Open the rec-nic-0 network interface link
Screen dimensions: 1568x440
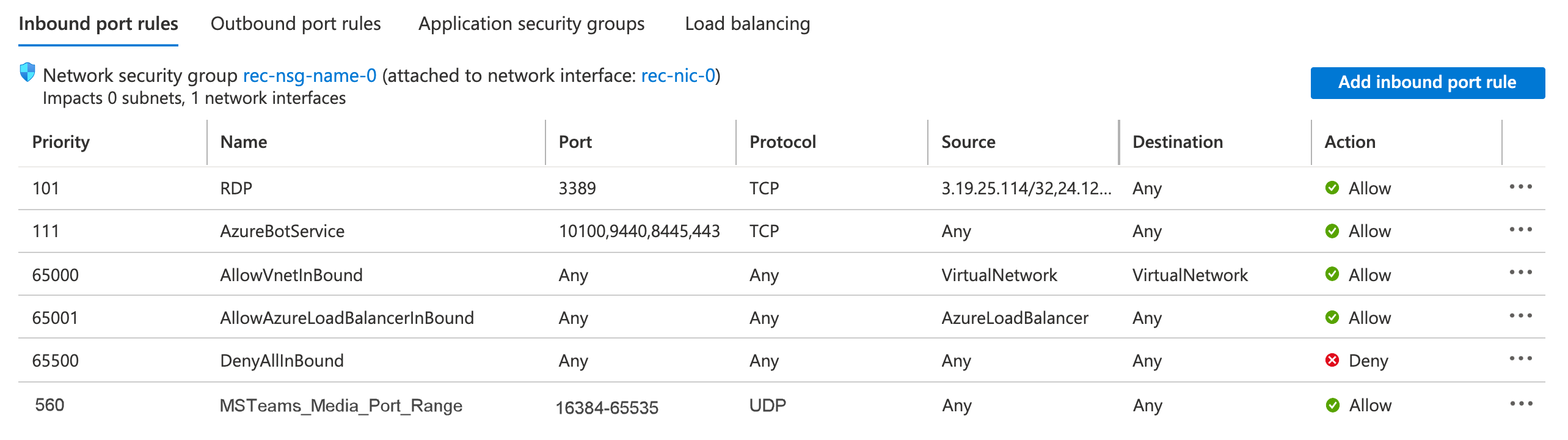677,76
